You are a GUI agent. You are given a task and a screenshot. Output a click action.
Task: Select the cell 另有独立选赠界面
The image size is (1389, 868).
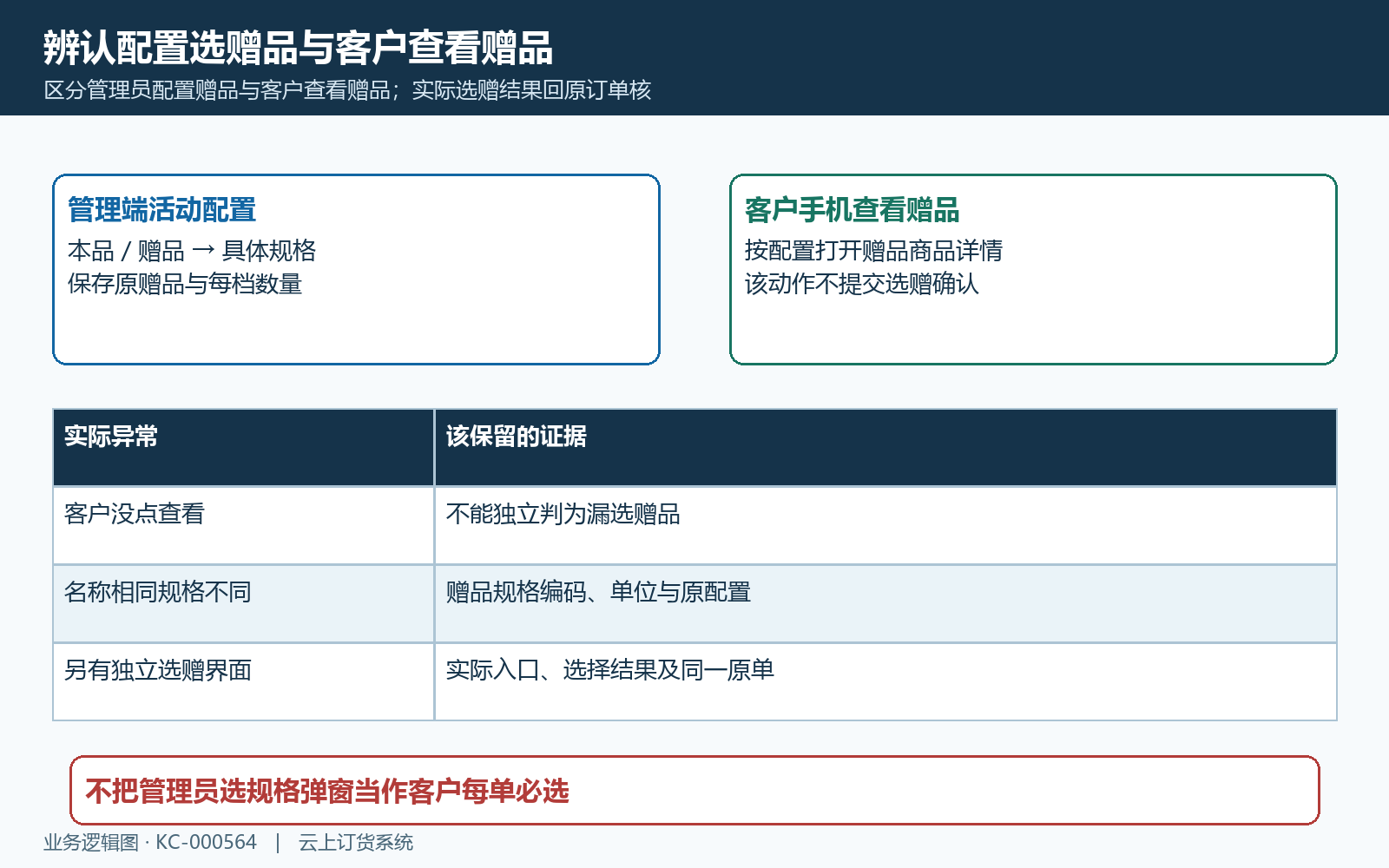[x=244, y=681]
